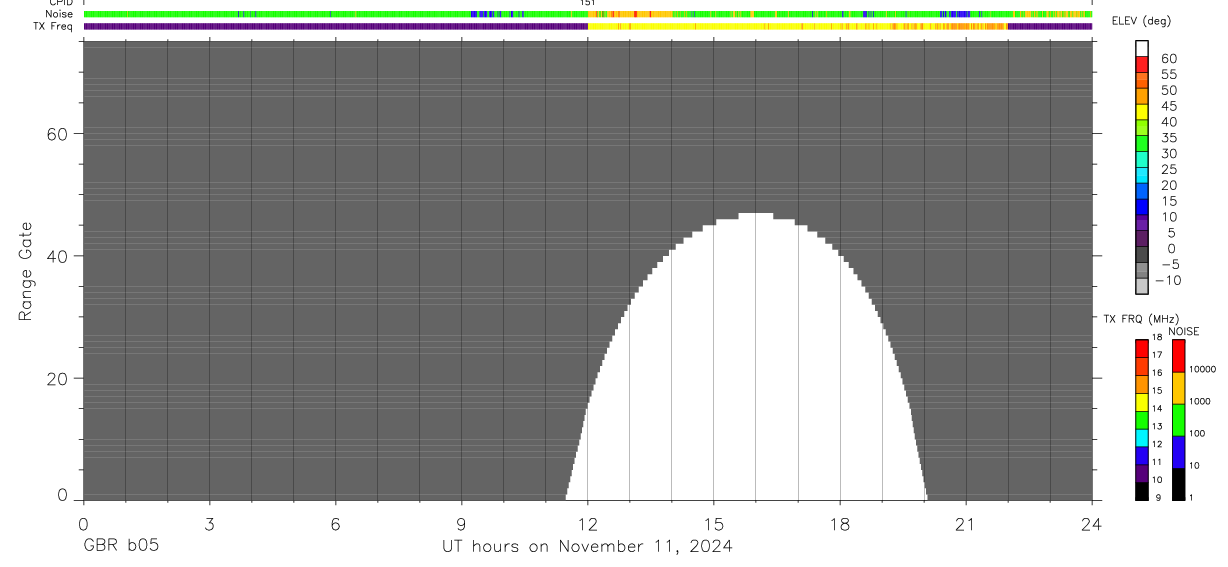Click the vertical 'Range Gate' axis title
1228x567 pixels.
coord(27,272)
